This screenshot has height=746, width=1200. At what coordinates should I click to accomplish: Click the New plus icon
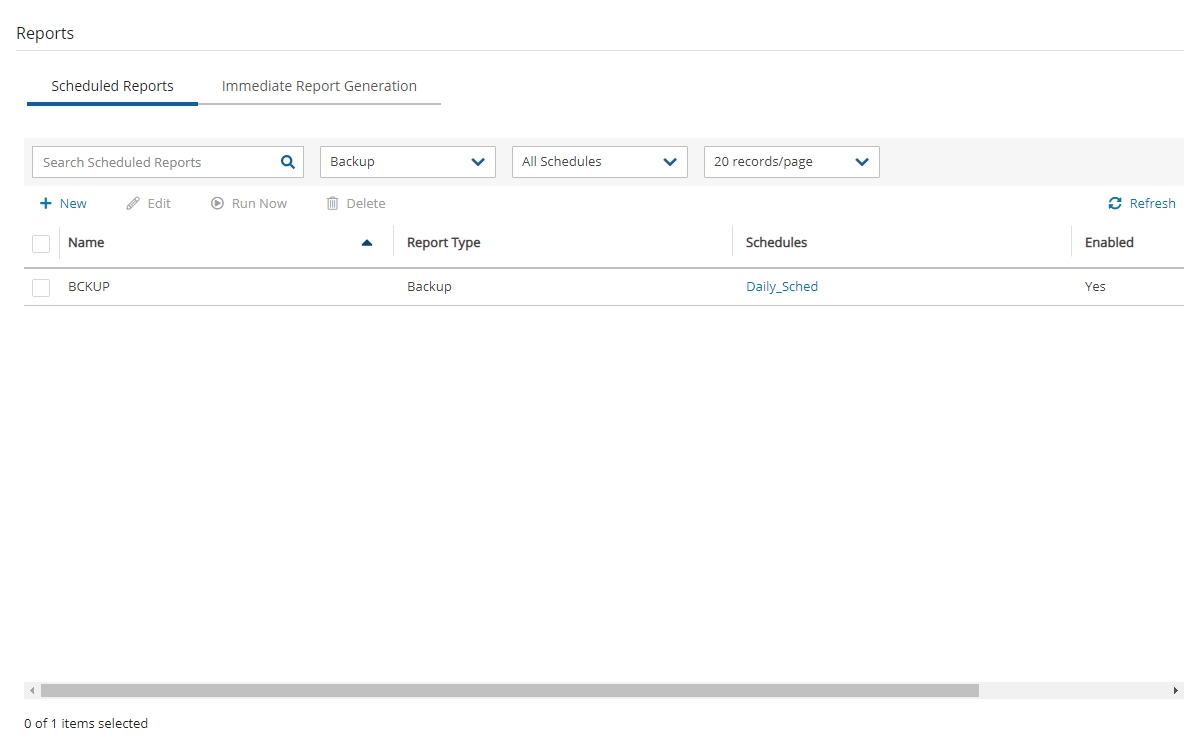(x=45, y=203)
